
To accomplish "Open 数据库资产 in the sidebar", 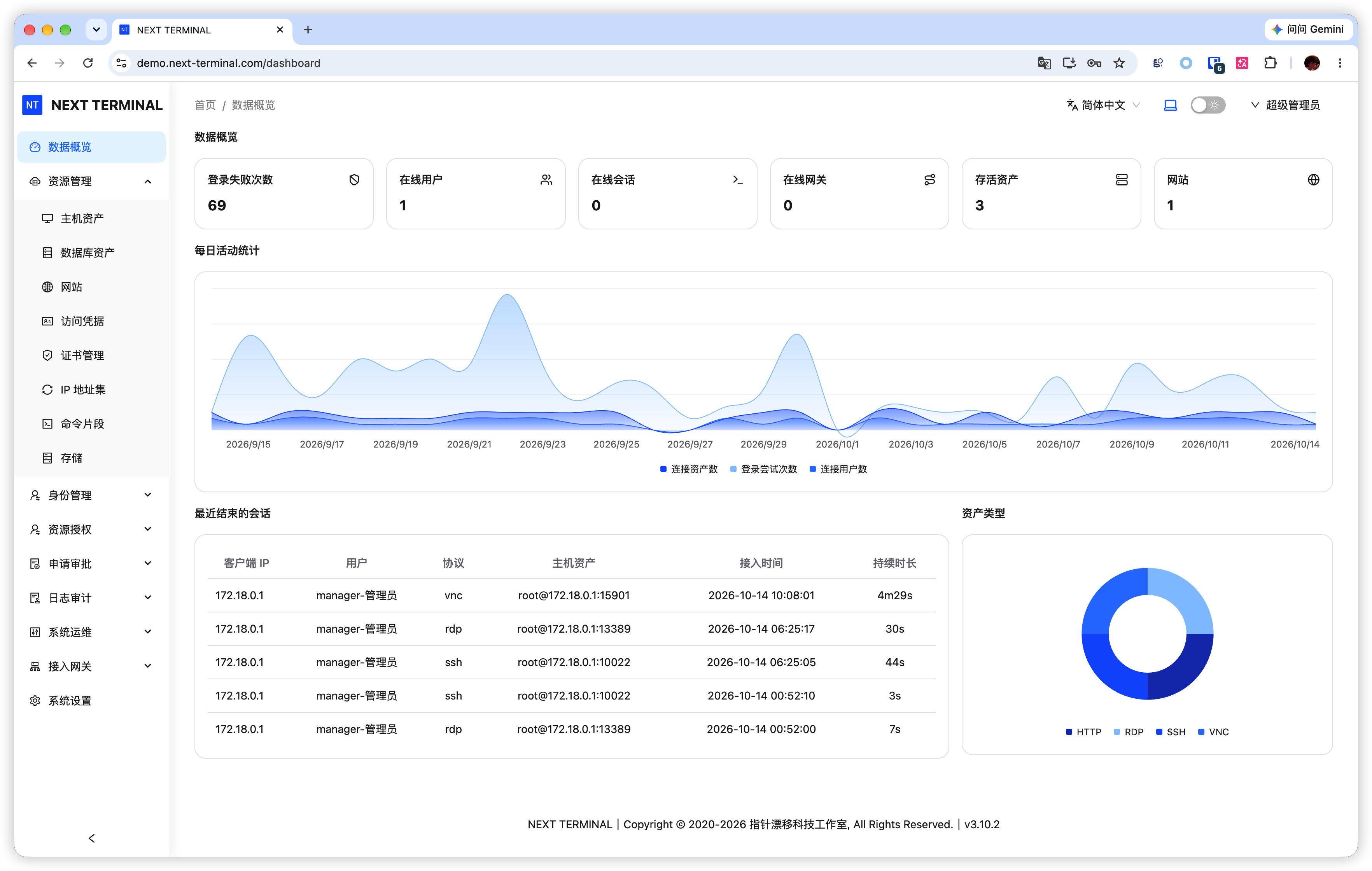I will (x=91, y=252).
